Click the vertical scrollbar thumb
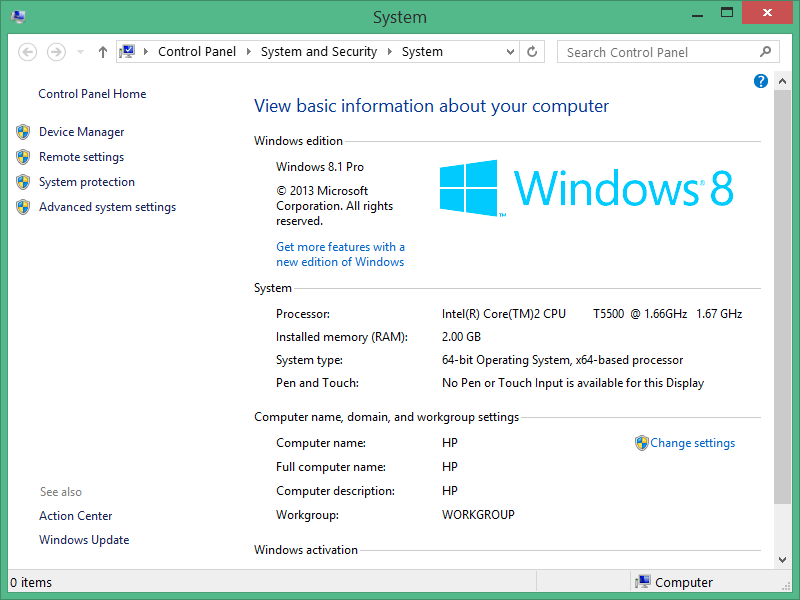 [782, 296]
